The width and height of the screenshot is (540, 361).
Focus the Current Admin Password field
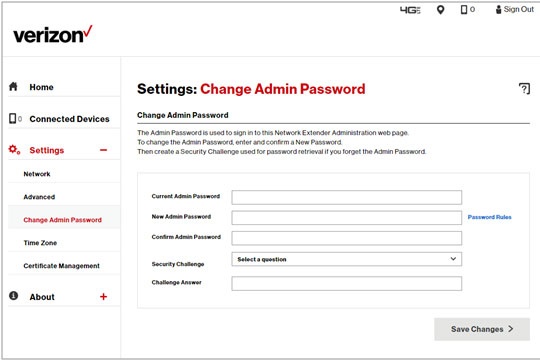click(346, 197)
